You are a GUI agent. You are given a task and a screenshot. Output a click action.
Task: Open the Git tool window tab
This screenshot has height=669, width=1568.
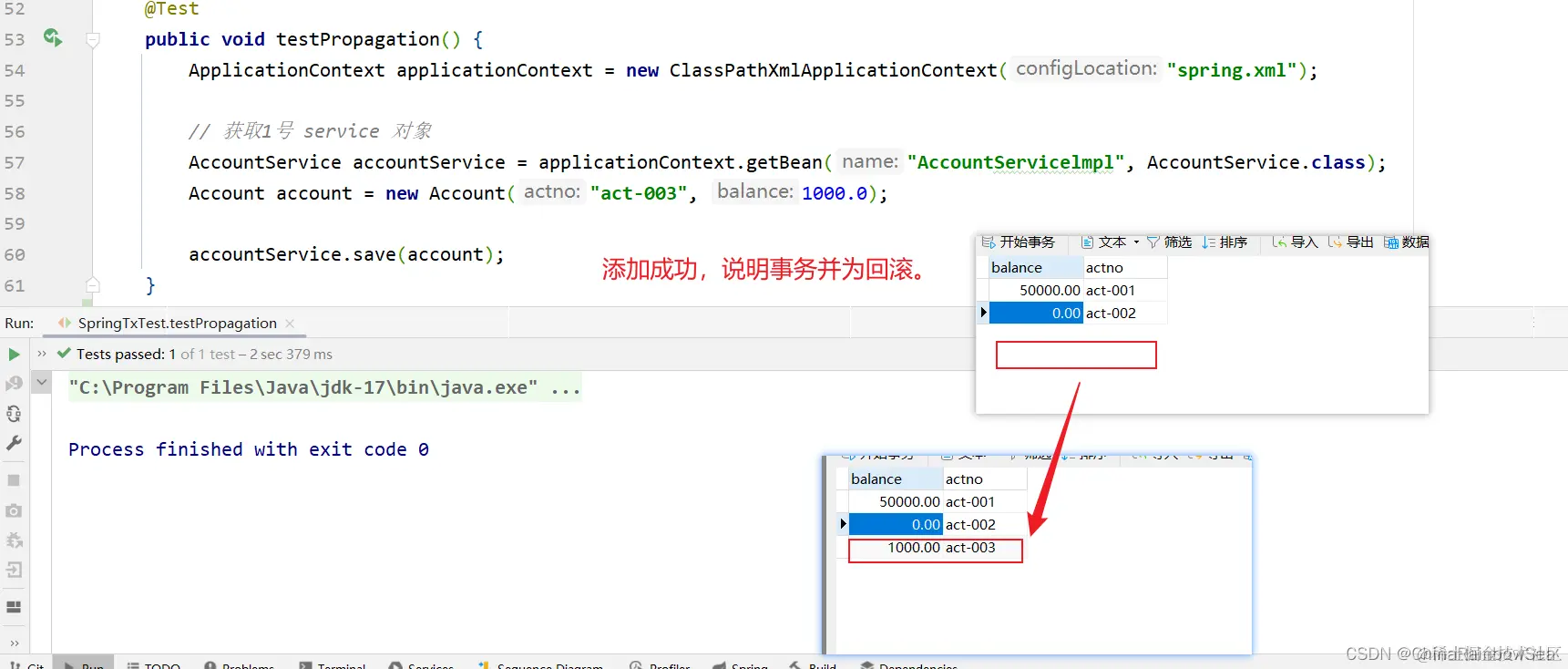click(x=26, y=664)
